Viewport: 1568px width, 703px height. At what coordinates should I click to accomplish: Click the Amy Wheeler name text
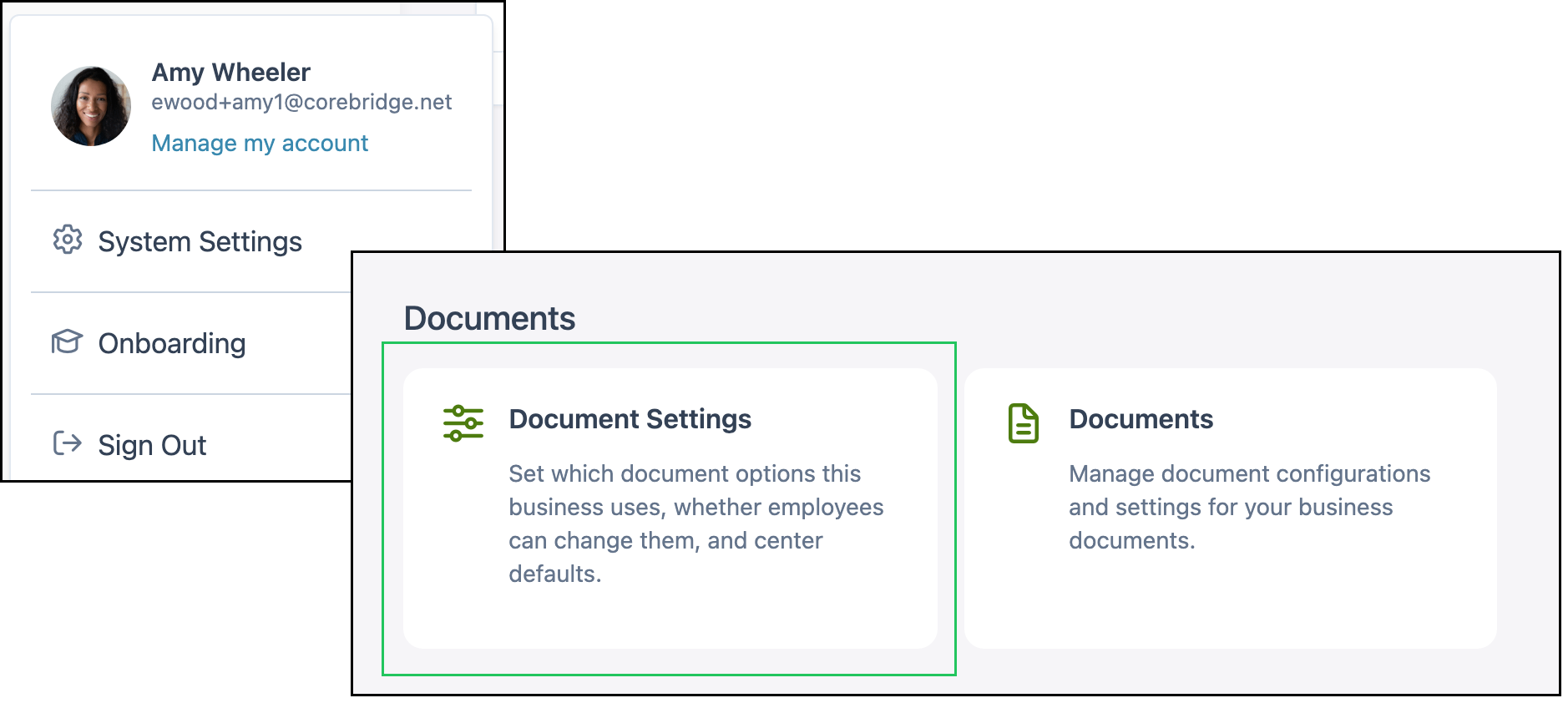tap(231, 73)
